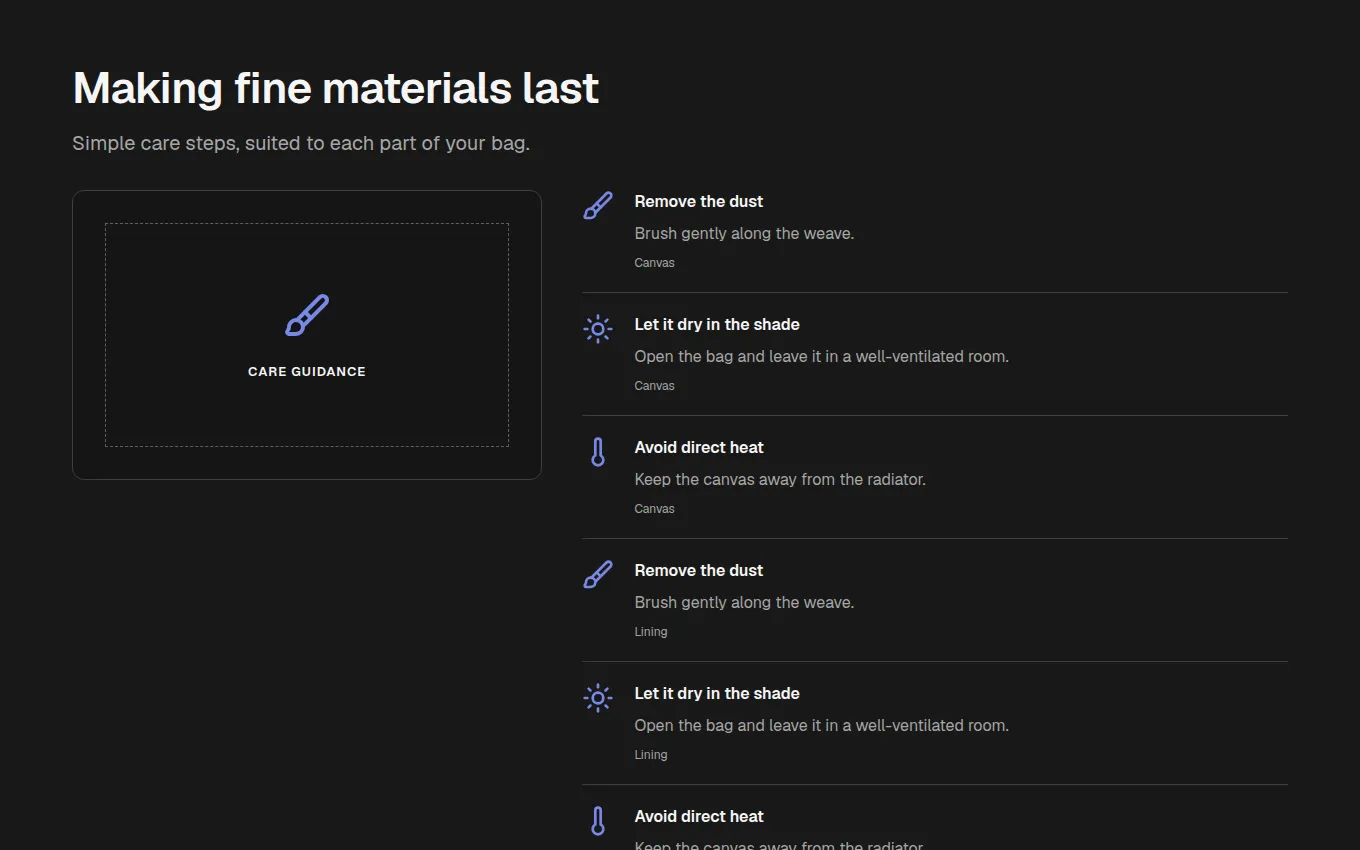1360x850 pixels.
Task: Click Brush gently text in Canvas row
Action: pyautogui.click(x=745, y=233)
